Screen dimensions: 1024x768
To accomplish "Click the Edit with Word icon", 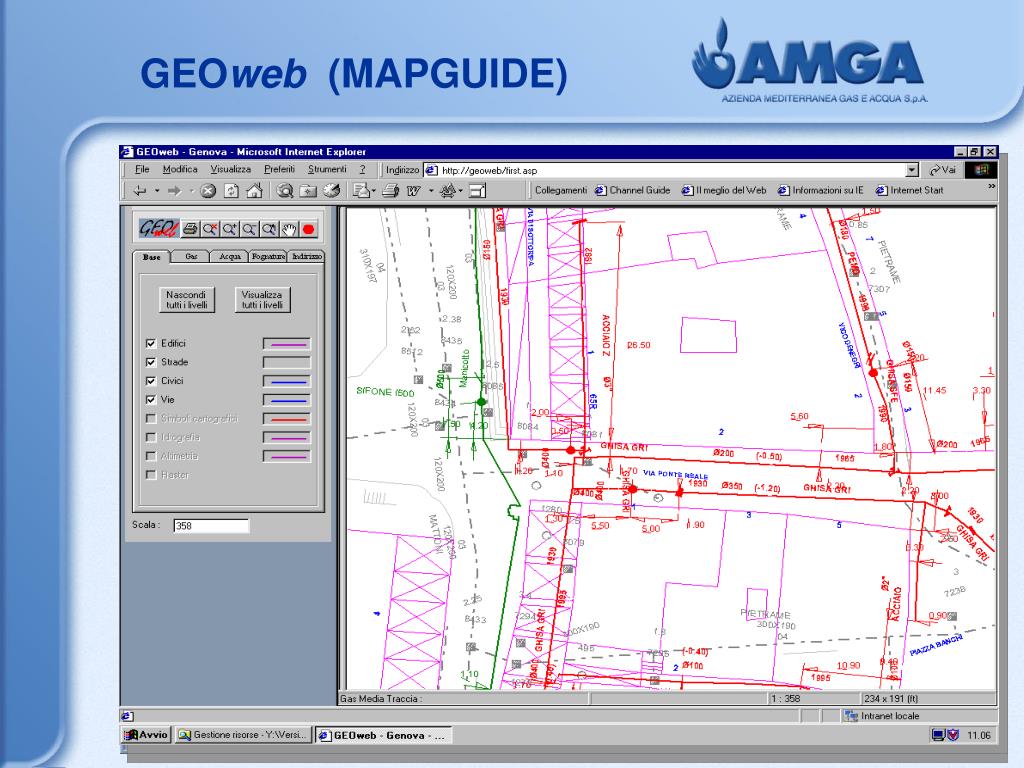I will [x=413, y=191].
